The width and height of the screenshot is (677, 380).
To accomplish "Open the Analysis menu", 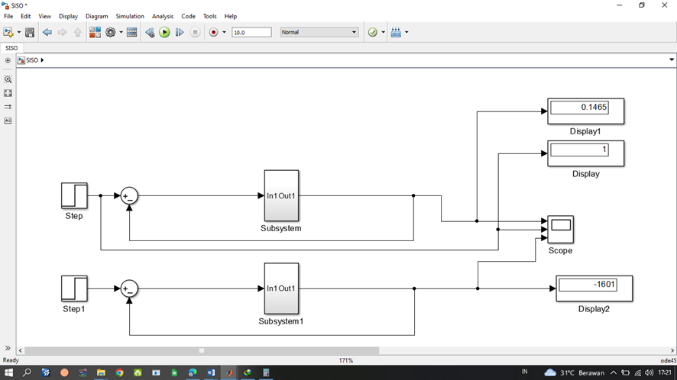I will point(163,16).
